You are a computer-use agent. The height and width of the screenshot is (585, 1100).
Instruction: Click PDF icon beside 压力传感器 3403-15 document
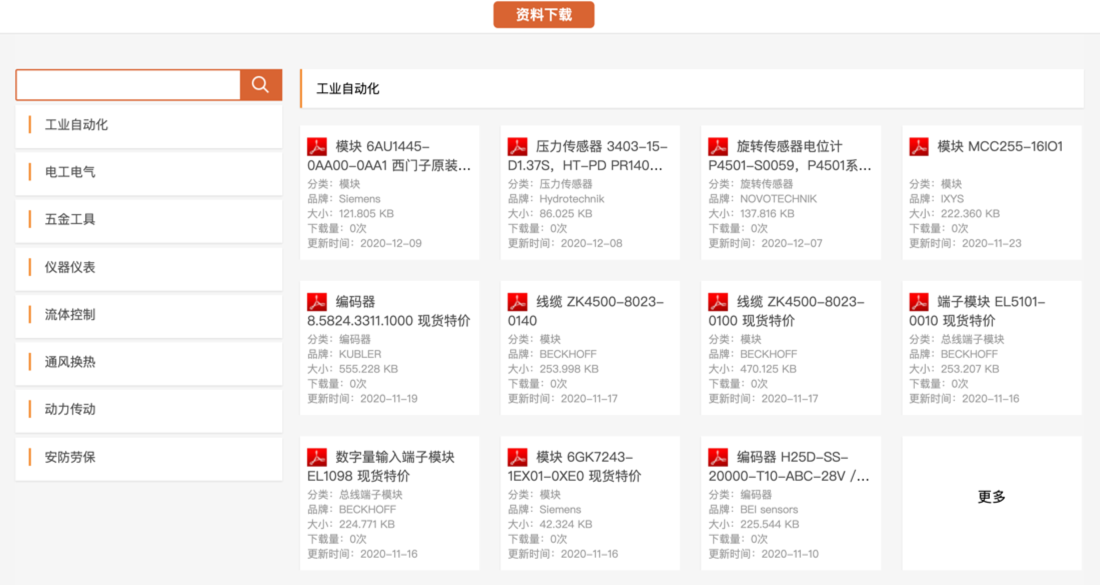click(517, 147)
